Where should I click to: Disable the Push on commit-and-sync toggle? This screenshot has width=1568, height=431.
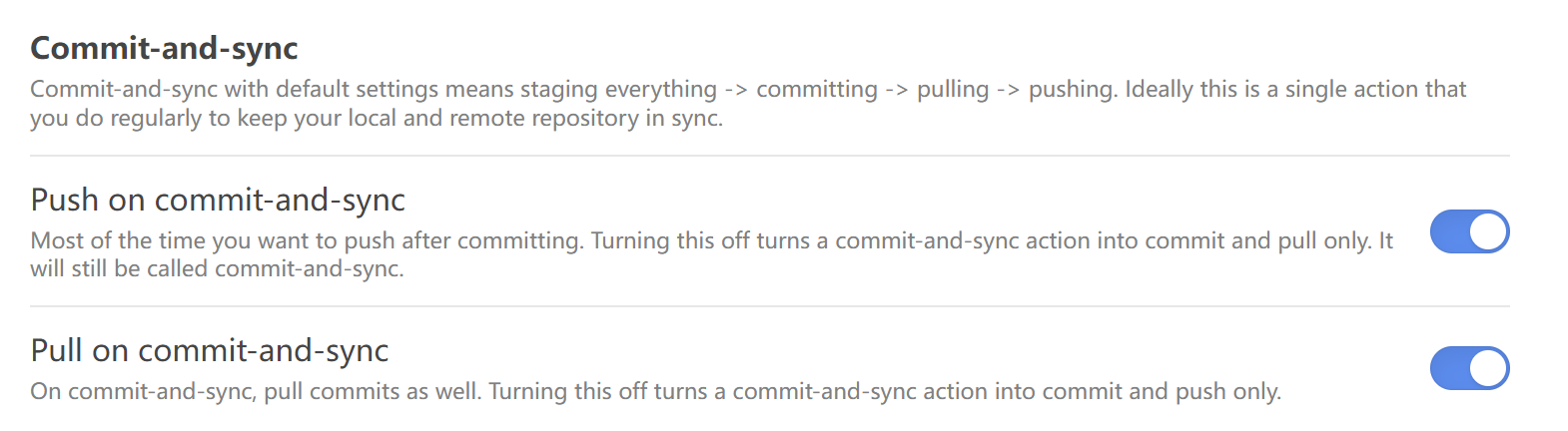coord(1468,231)
